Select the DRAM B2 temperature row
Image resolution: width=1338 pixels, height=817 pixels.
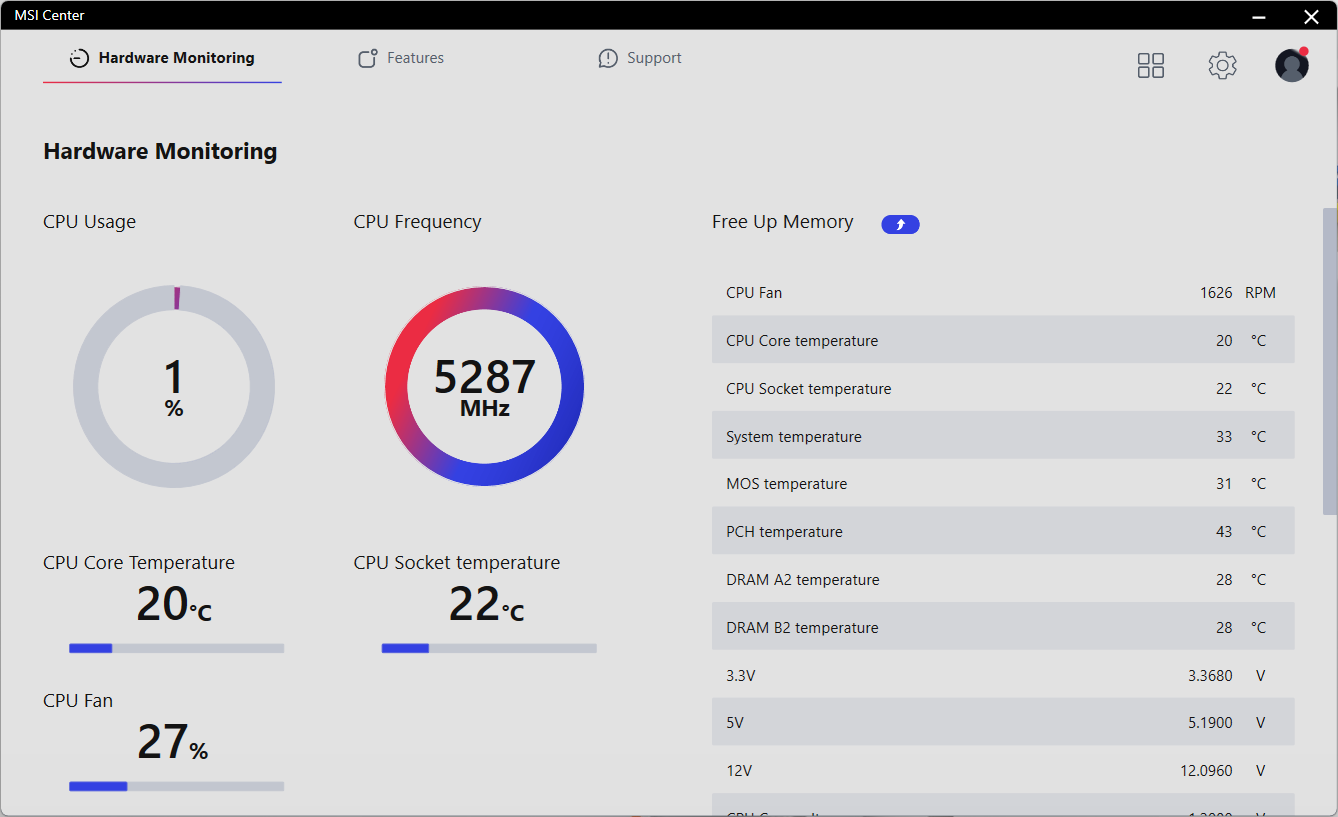[x=1003, y=627]
